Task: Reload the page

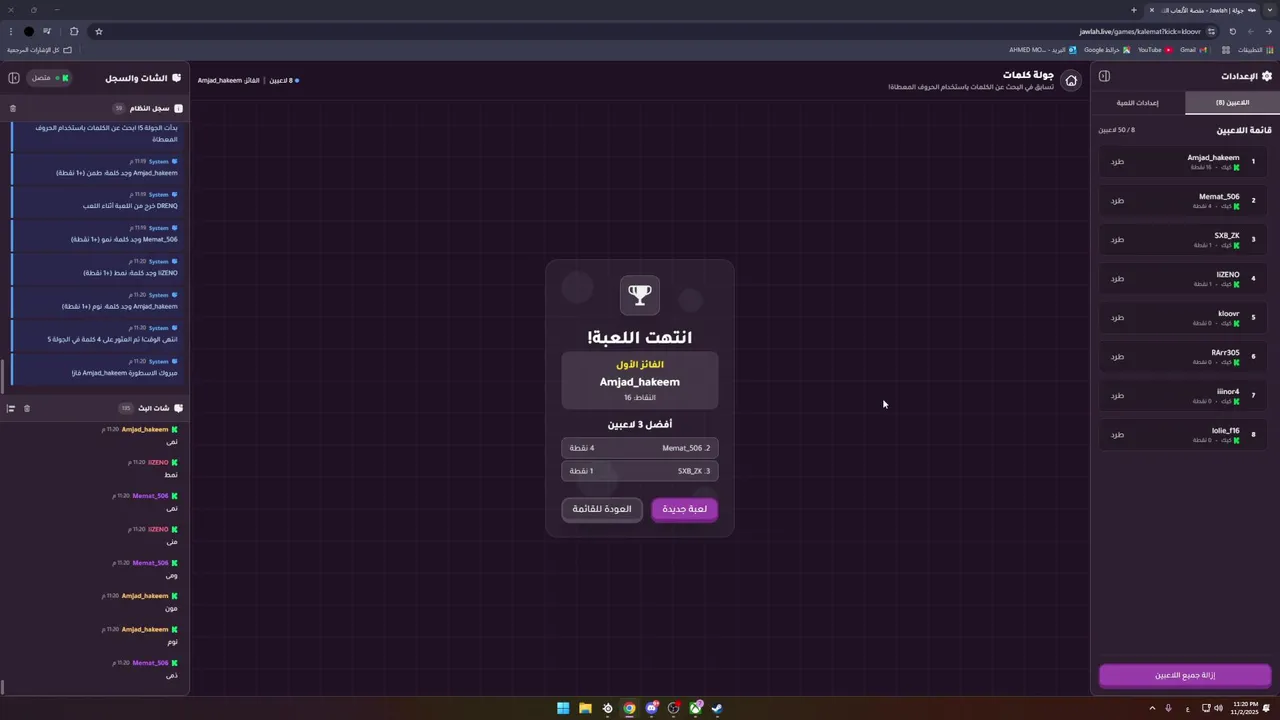Action: pos(1232,31)
